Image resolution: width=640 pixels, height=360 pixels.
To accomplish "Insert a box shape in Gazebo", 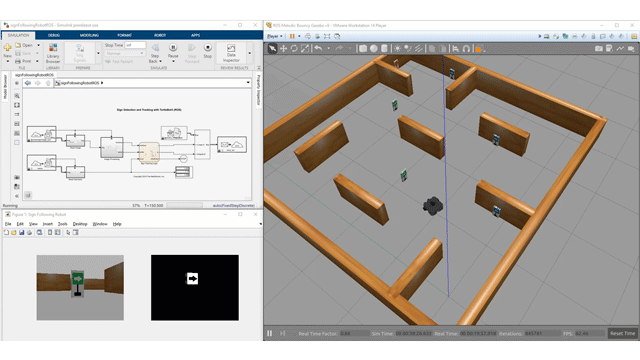I will [x=363, y=49].
